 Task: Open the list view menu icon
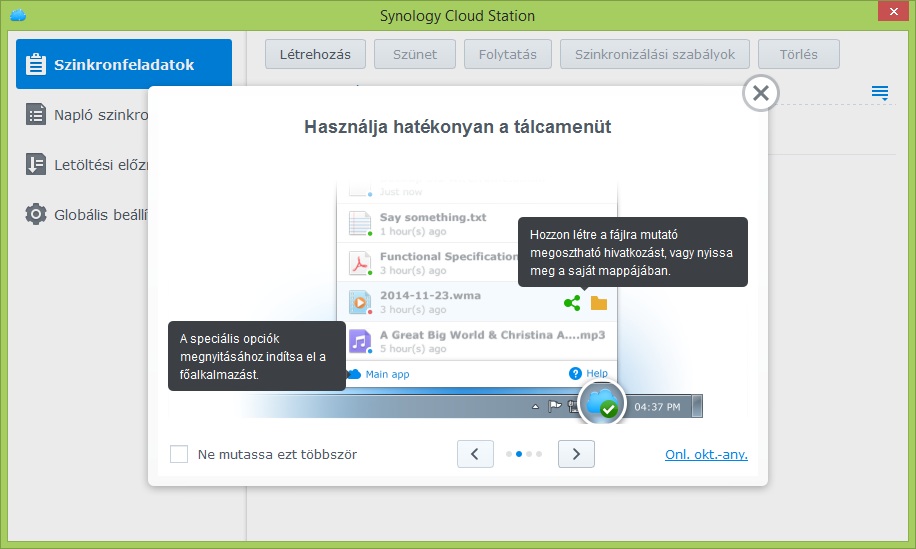click(x=880, y=93)
